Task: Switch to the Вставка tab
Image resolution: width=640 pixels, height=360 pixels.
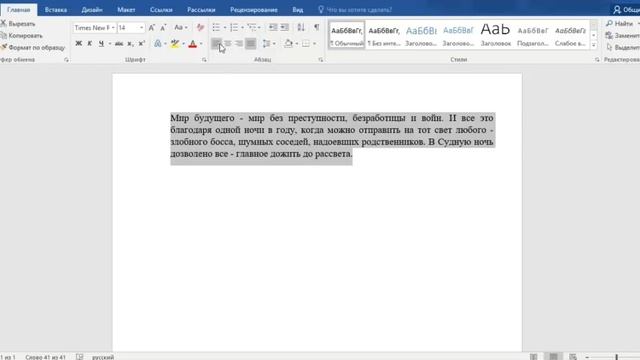Action: (x=56, y=9)
